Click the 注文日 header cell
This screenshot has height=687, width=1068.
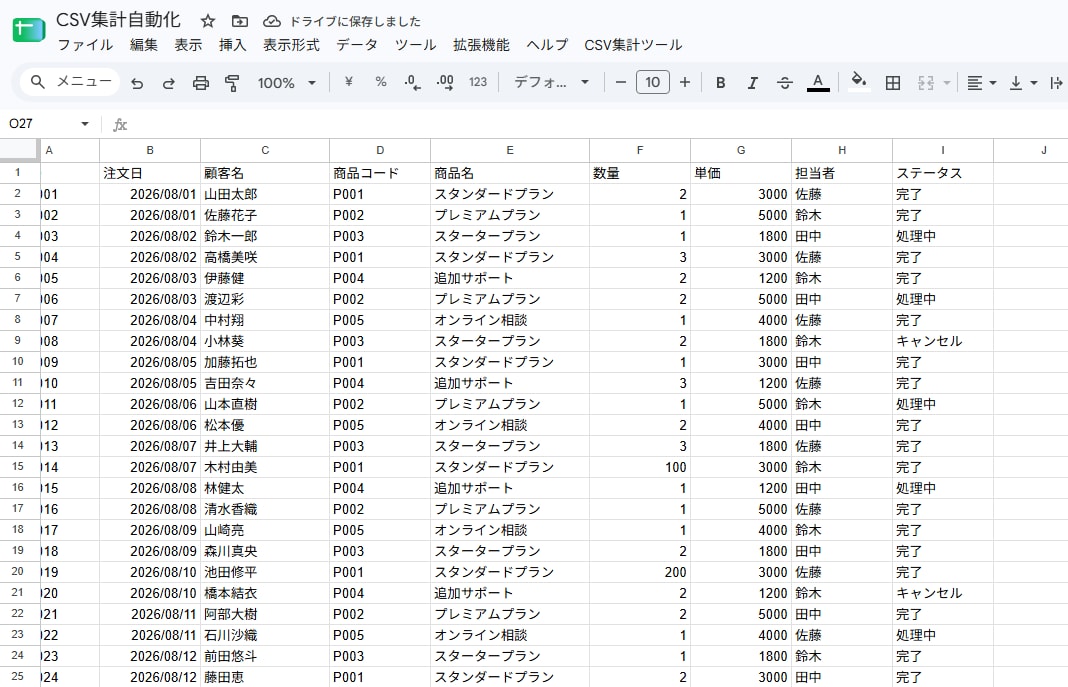(150, 173)
